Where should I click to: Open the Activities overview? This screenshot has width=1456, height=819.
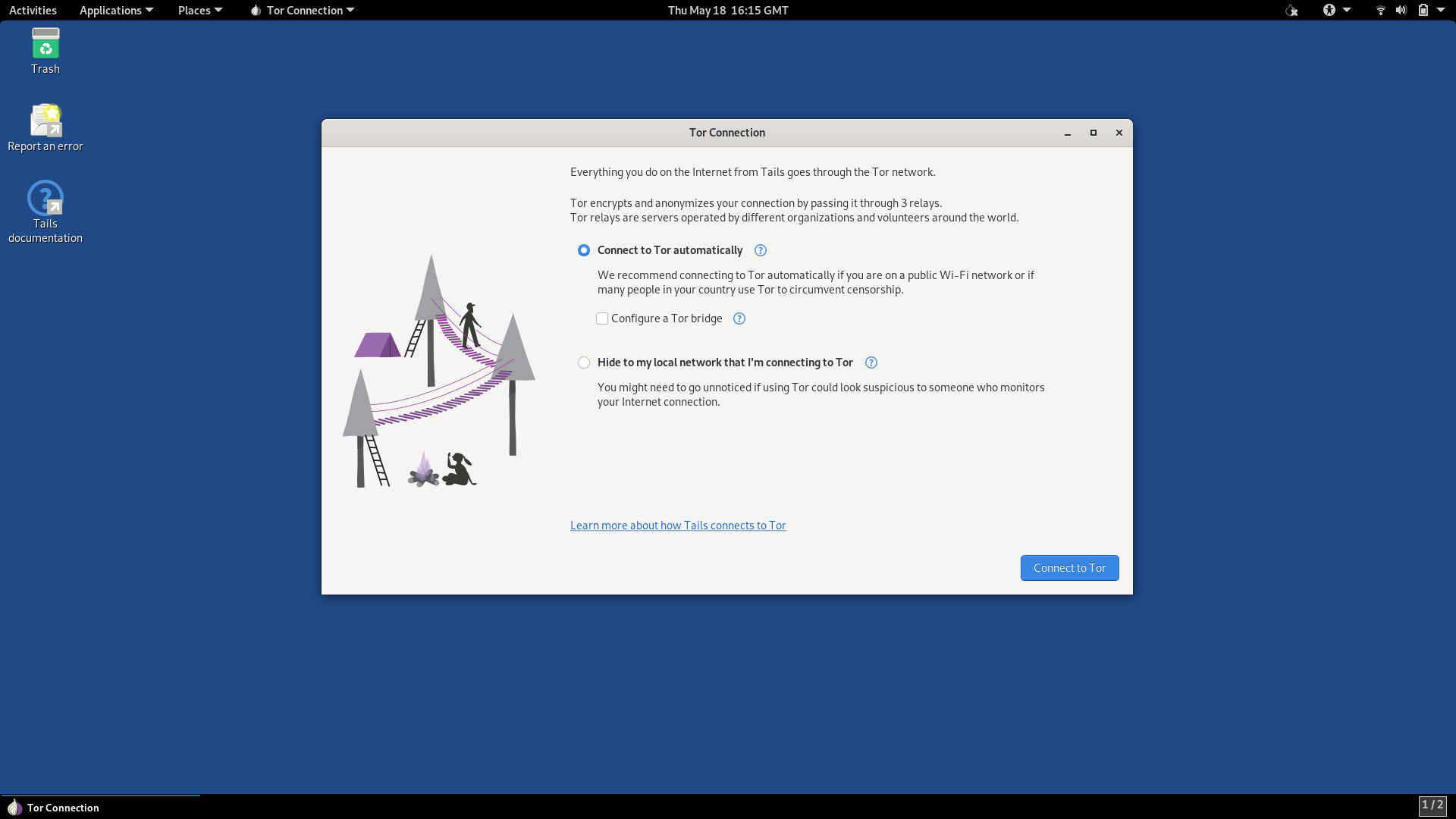pos(33,10)
